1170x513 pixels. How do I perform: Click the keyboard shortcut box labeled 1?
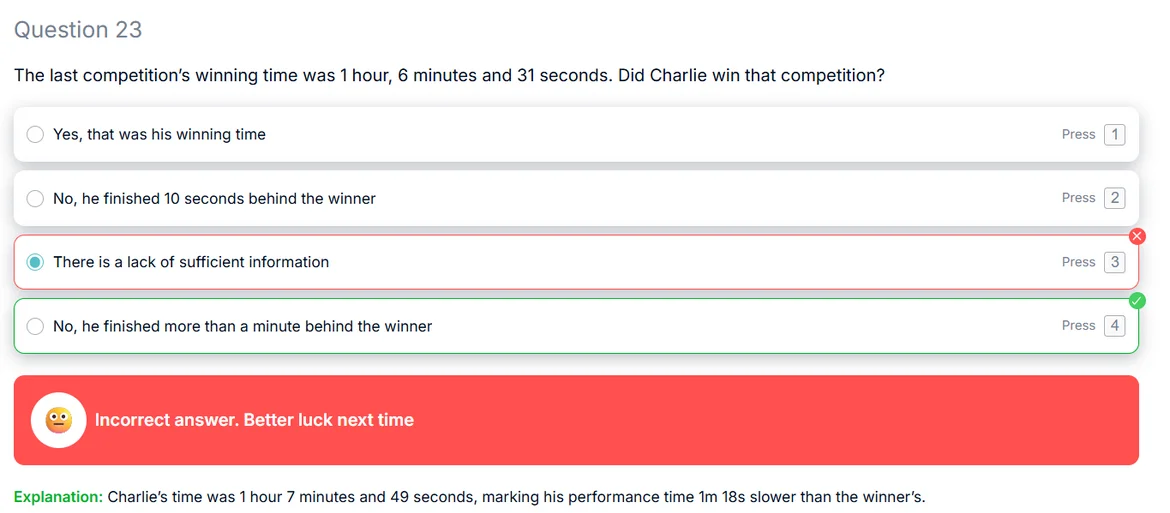tap(1114, 135)
